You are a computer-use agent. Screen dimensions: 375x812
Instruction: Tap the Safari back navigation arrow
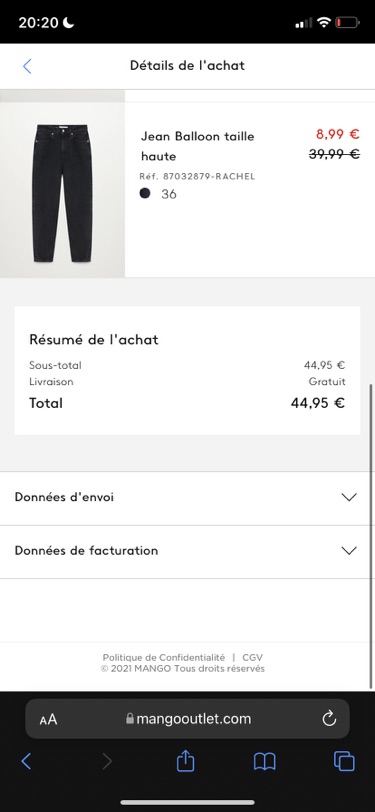click(26, 761)
